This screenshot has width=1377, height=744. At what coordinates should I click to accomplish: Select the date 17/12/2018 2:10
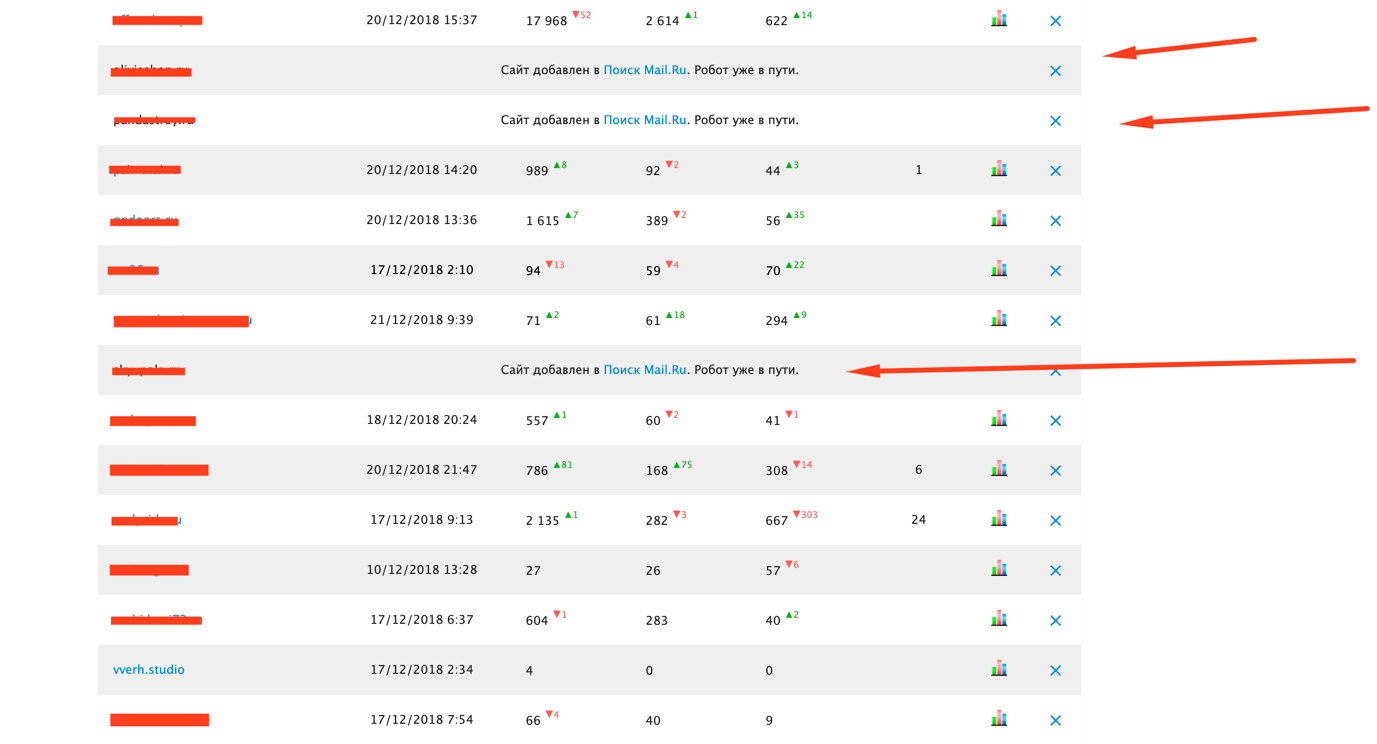pos(421,270)
